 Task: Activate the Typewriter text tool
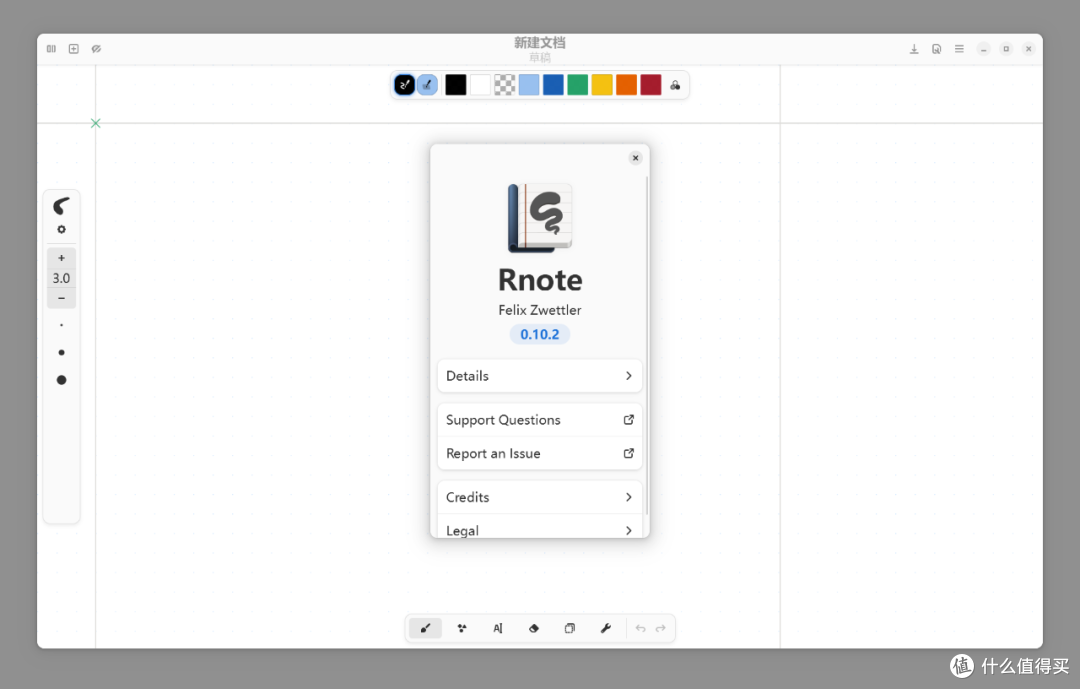point(497,628)
